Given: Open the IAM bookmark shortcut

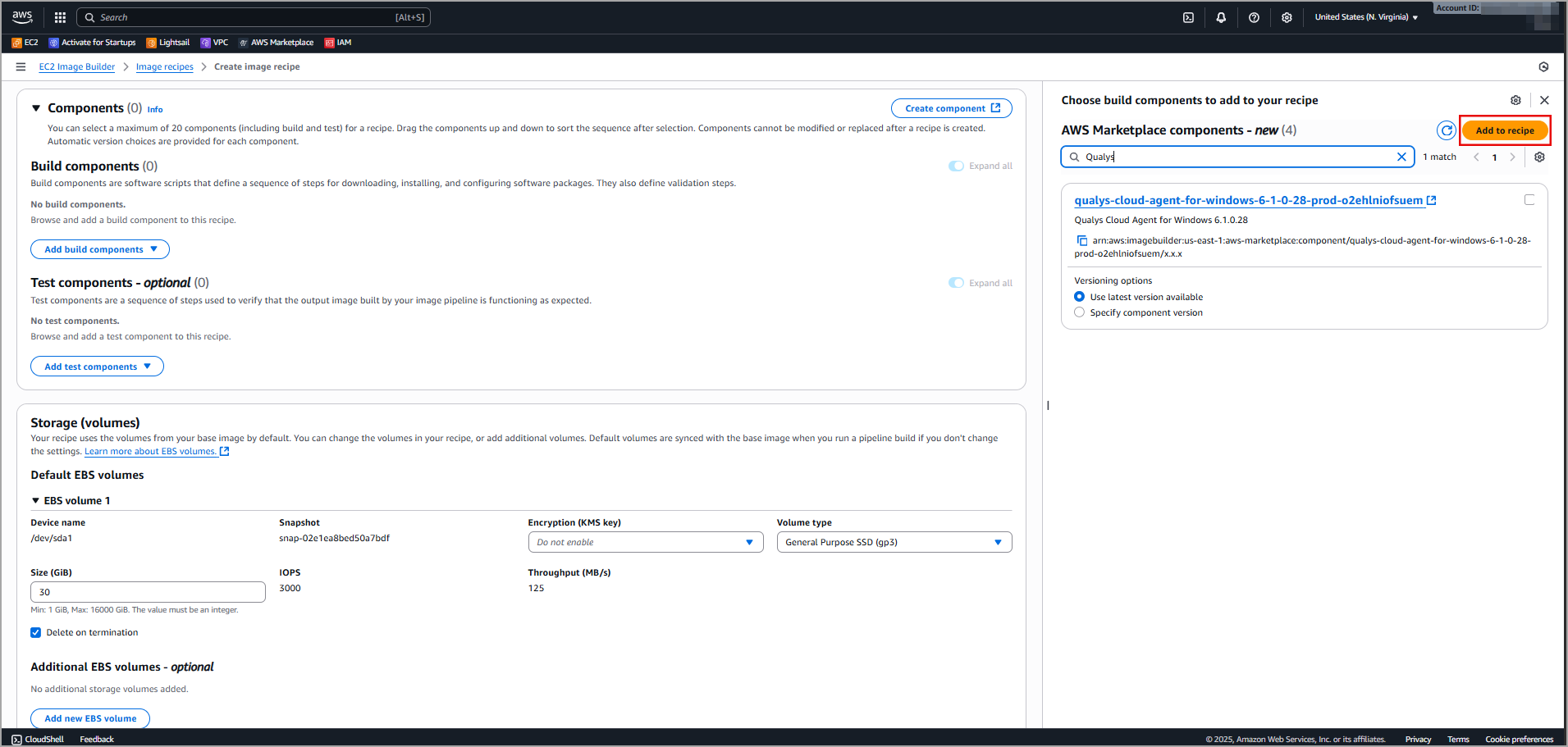Looking at the screenshot, I should point(338,43).
